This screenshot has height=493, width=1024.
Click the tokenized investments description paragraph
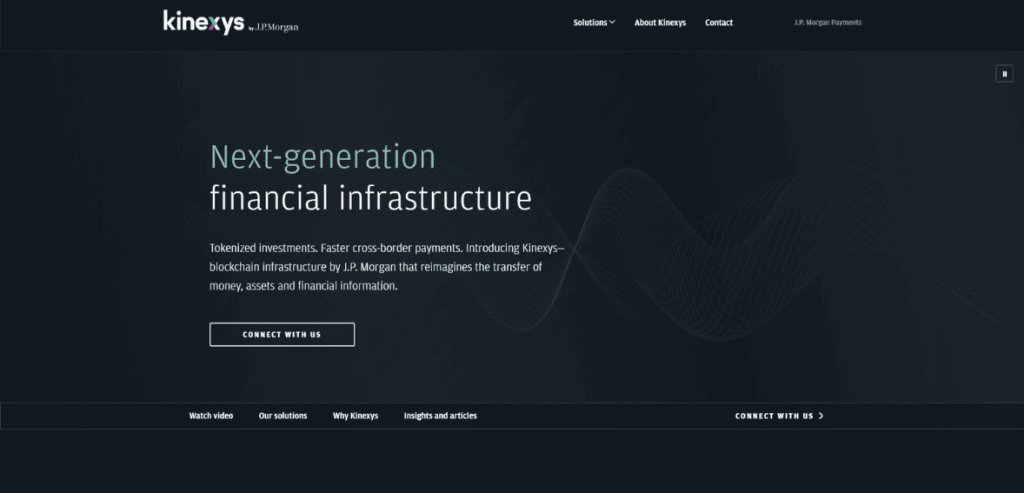(x=388, y=266)
